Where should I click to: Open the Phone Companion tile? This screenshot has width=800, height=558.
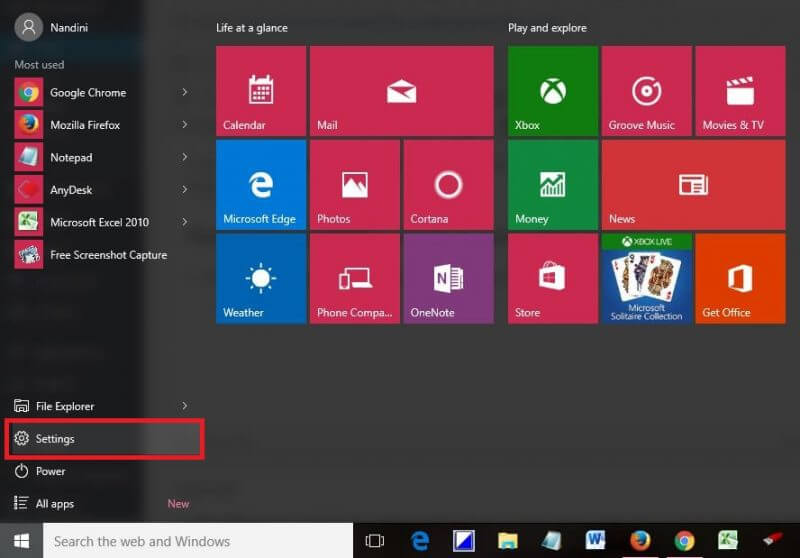pos(355,278)
